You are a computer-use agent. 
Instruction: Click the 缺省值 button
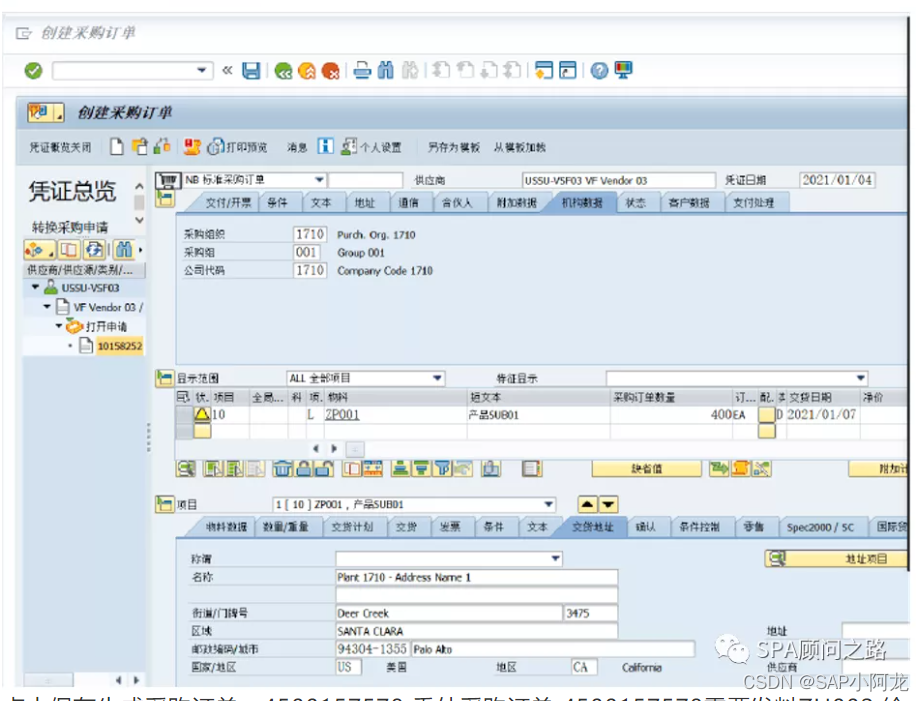[646, 469]
